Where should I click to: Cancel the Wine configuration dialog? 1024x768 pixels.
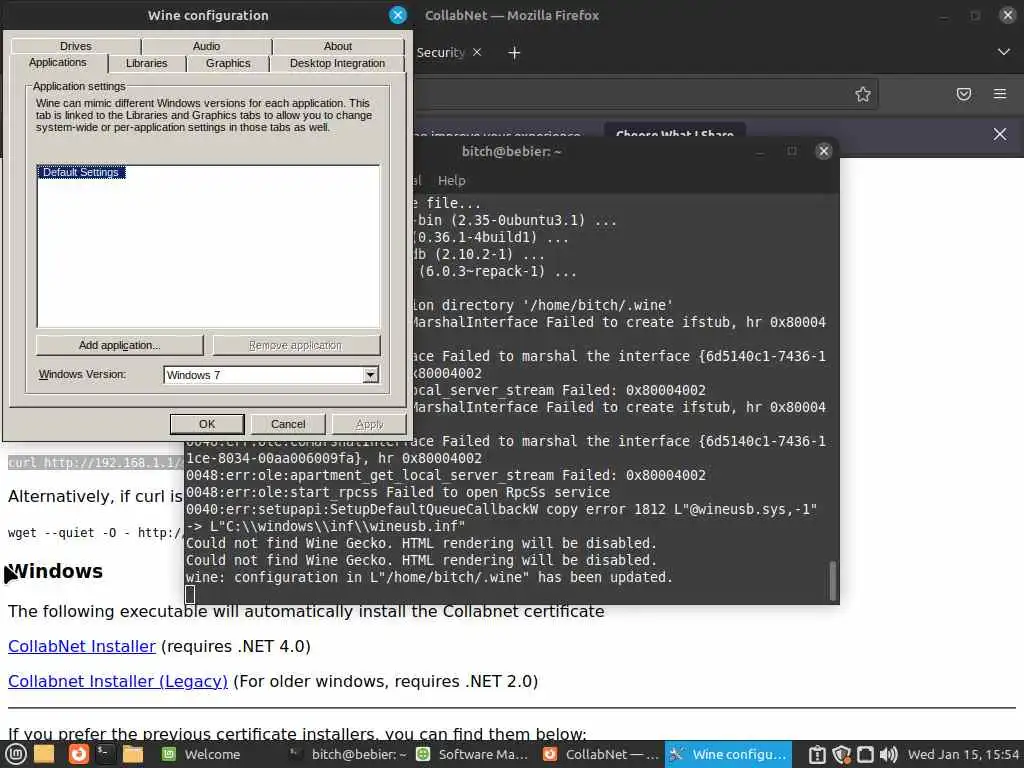(x=288, y=424)
